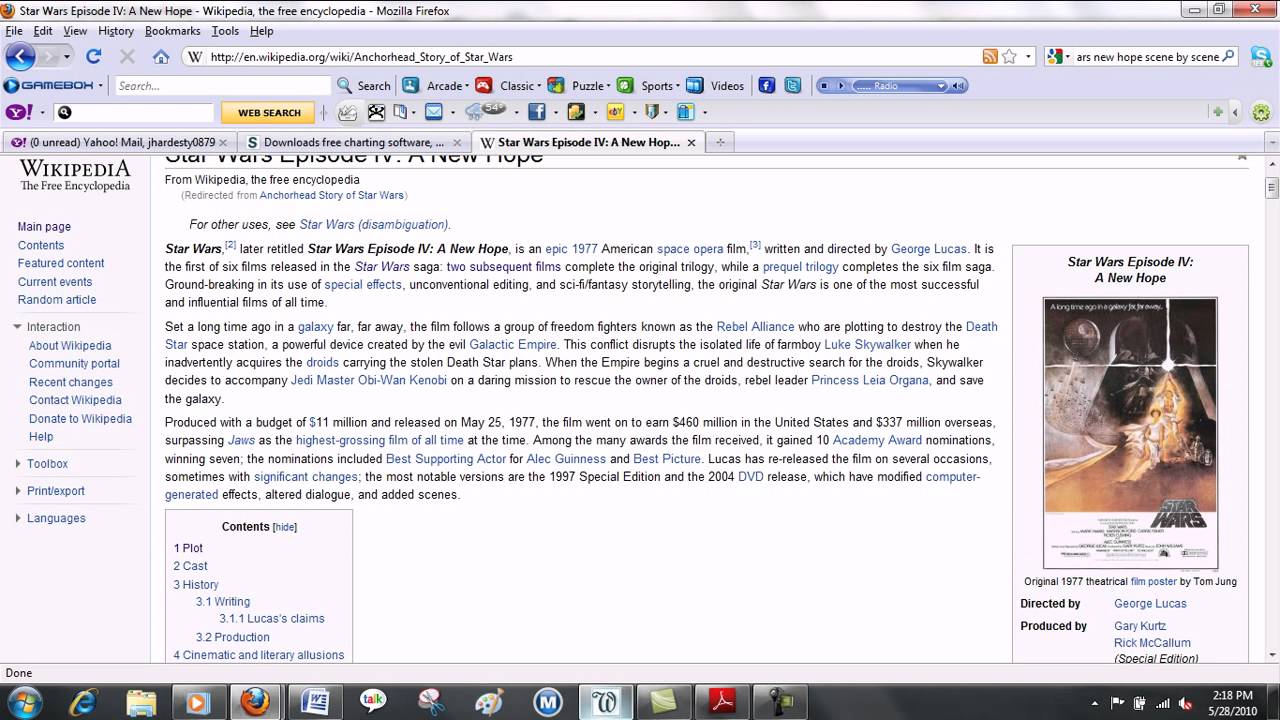
Task: Expand the Sports dropdown arrow
Action: tap(678, 86)
